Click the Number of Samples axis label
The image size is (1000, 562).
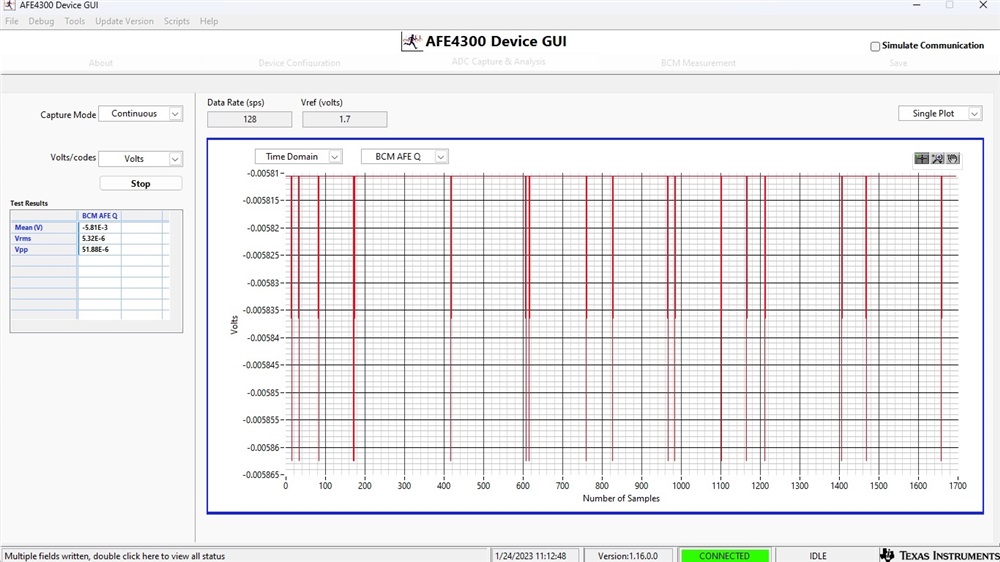tap(621, 498)
